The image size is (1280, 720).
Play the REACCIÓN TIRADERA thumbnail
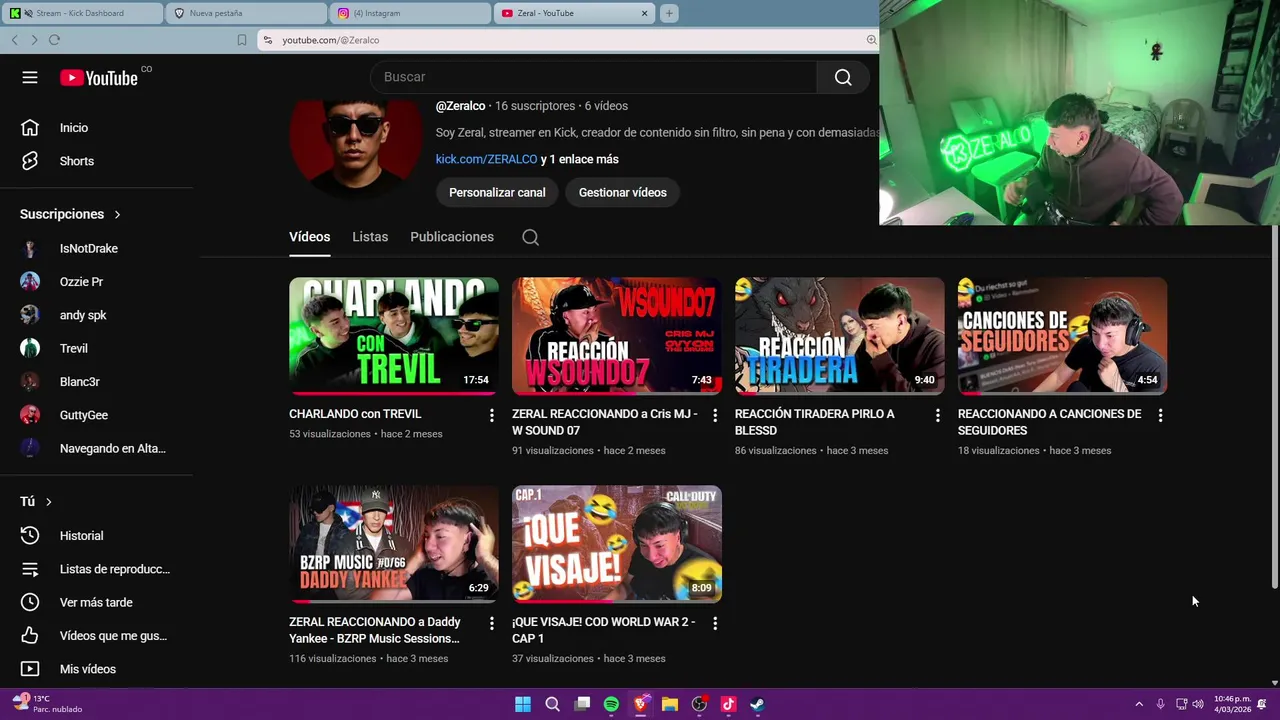tap(840, 336)
